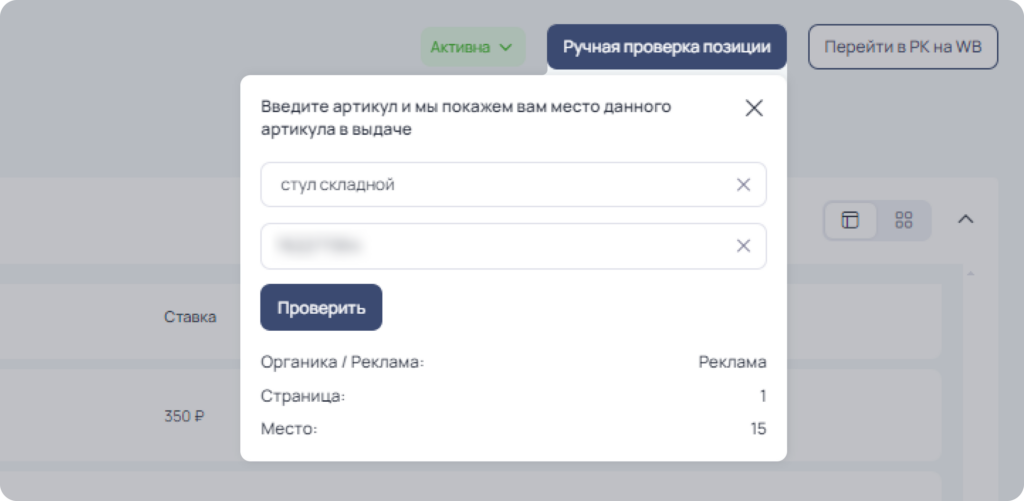The image size is (1024, 501).
Task: Run the check with "Проверить" button
Action: pos(321,308)
